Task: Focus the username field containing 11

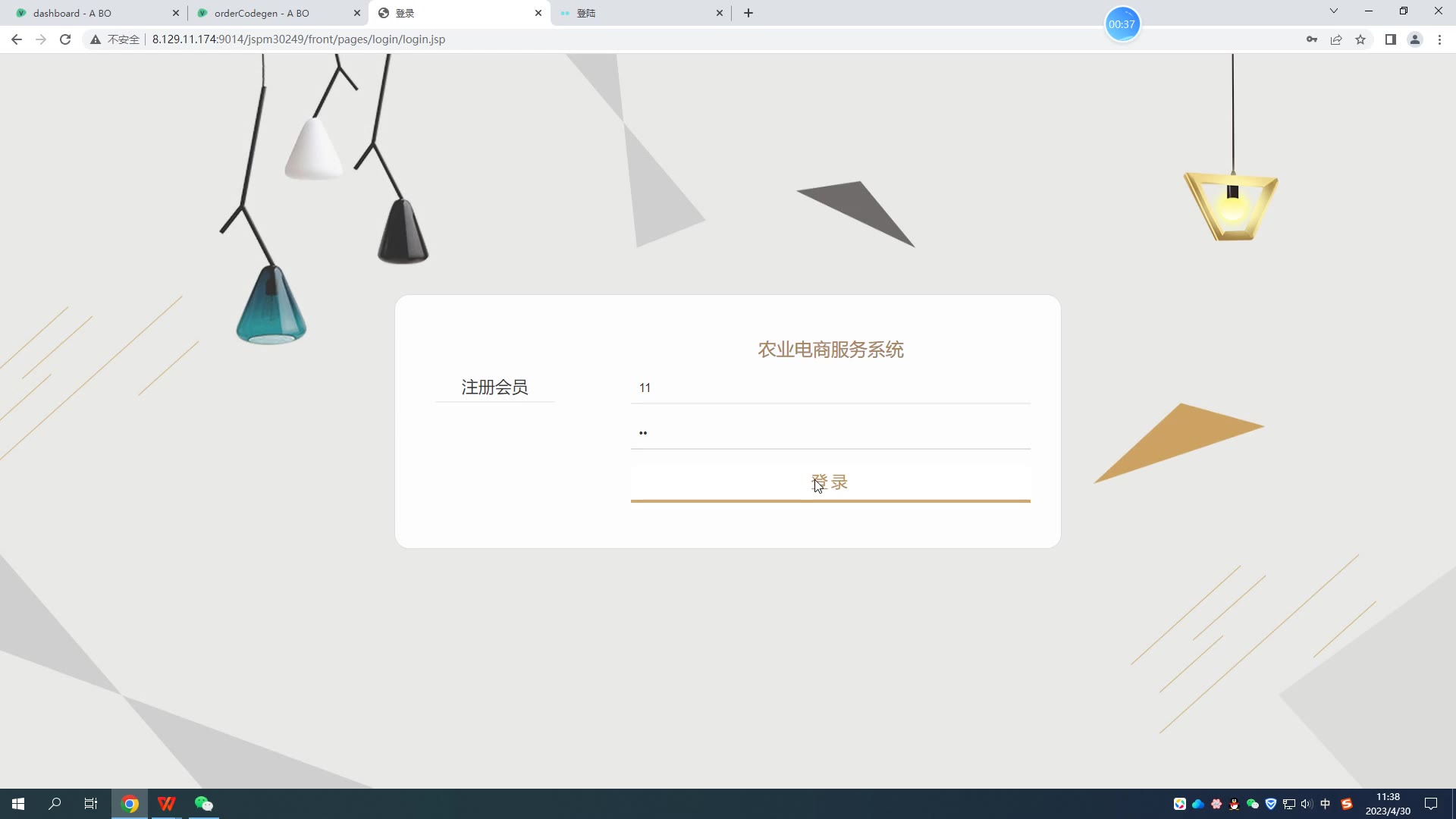Action: pos(830,388)
